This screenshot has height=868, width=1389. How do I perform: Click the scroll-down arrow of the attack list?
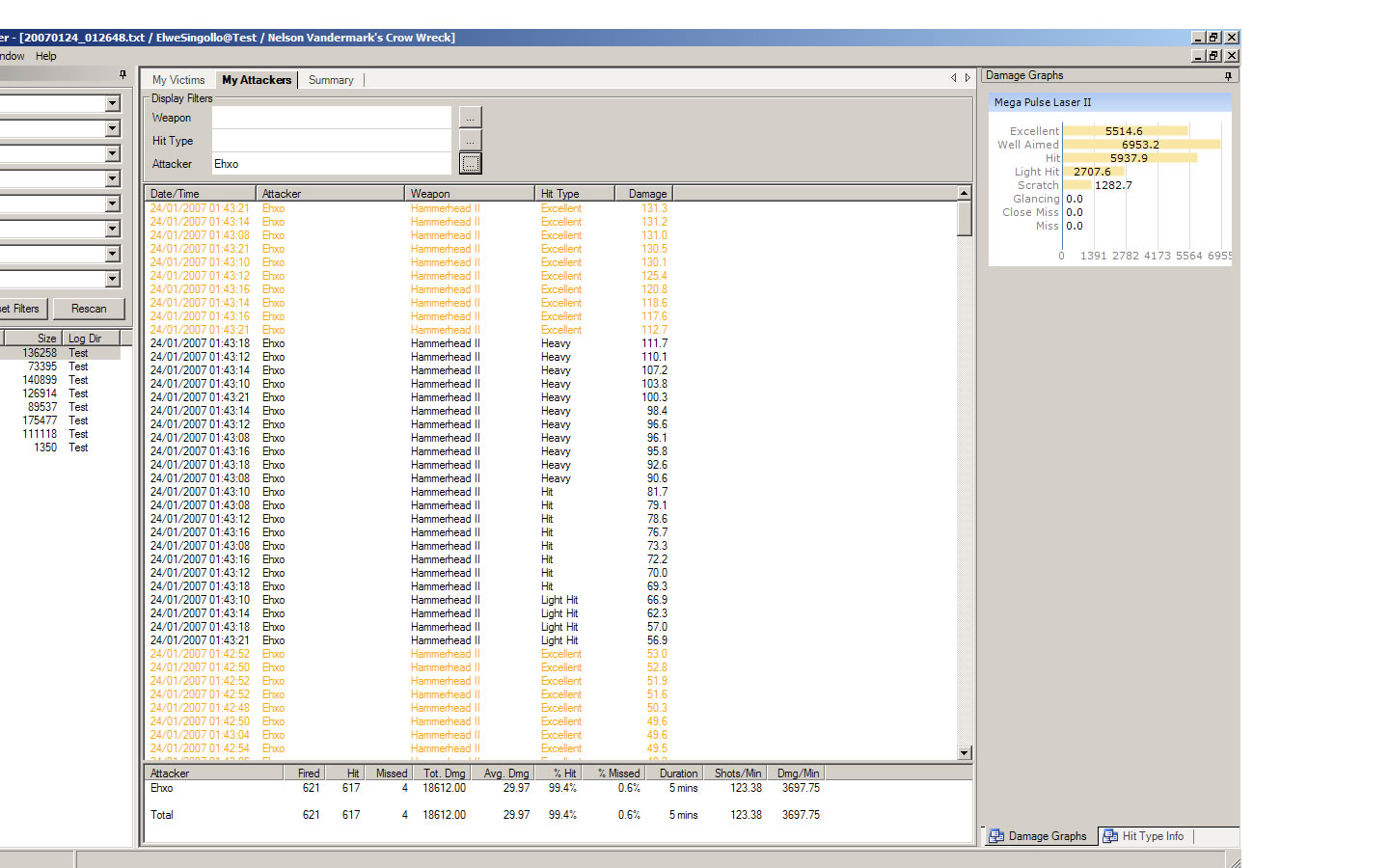(964, 752)
